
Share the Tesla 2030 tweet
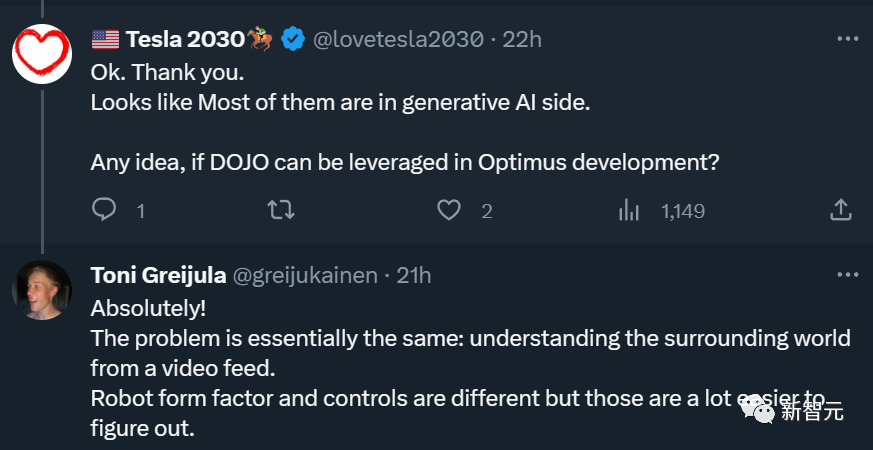(x=841, y=210)
